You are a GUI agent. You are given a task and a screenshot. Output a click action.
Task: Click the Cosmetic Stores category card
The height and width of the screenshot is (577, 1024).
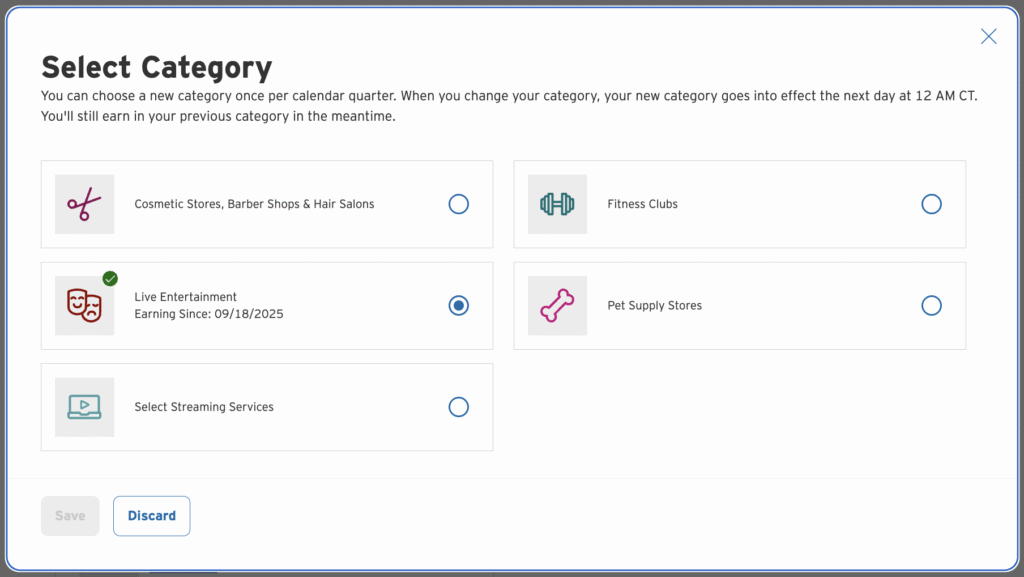pos(267,204)
